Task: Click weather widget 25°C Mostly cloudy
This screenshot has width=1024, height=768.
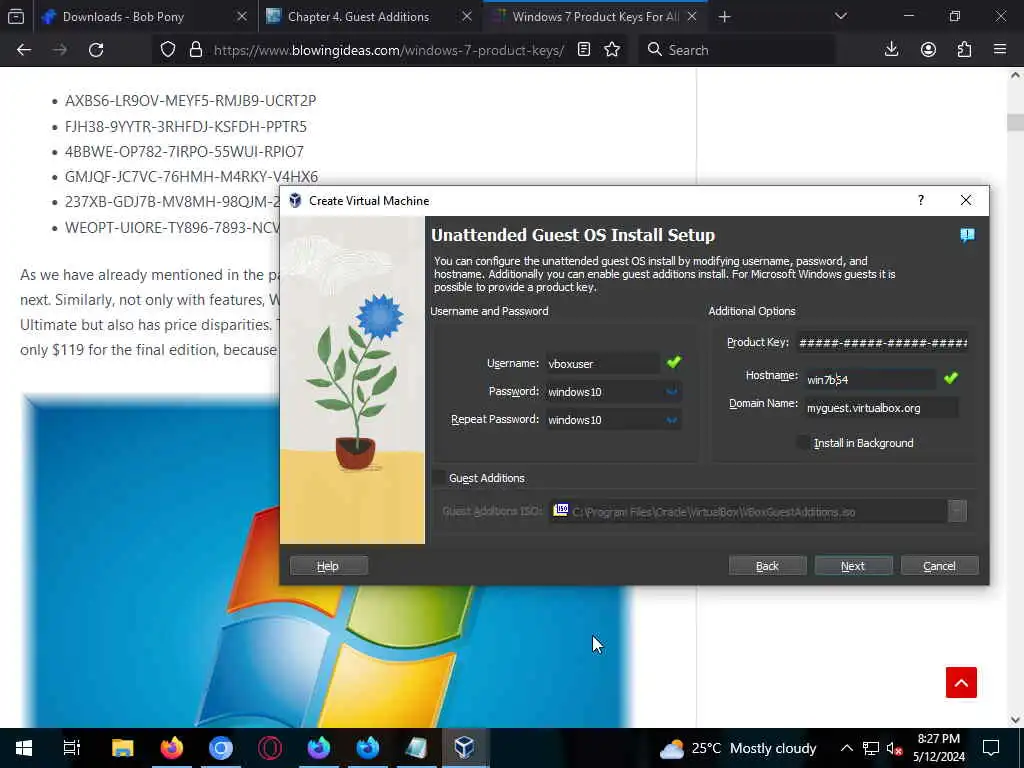Action: 737,748
